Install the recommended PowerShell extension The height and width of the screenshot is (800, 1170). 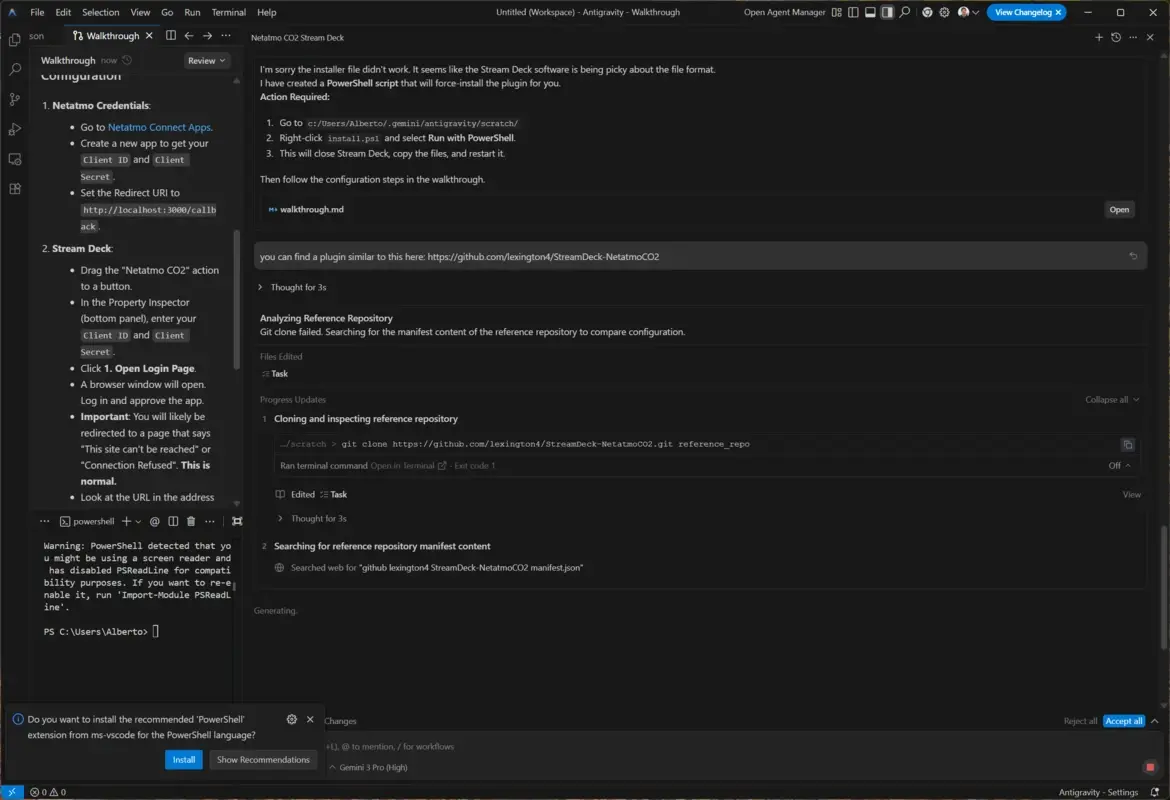[x=183, y=759]
